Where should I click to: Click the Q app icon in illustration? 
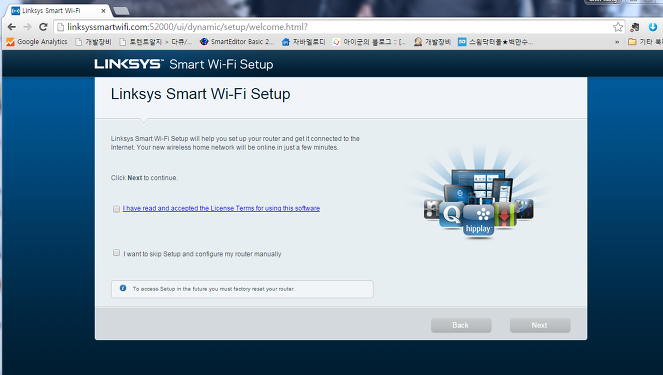click(451, 215)
